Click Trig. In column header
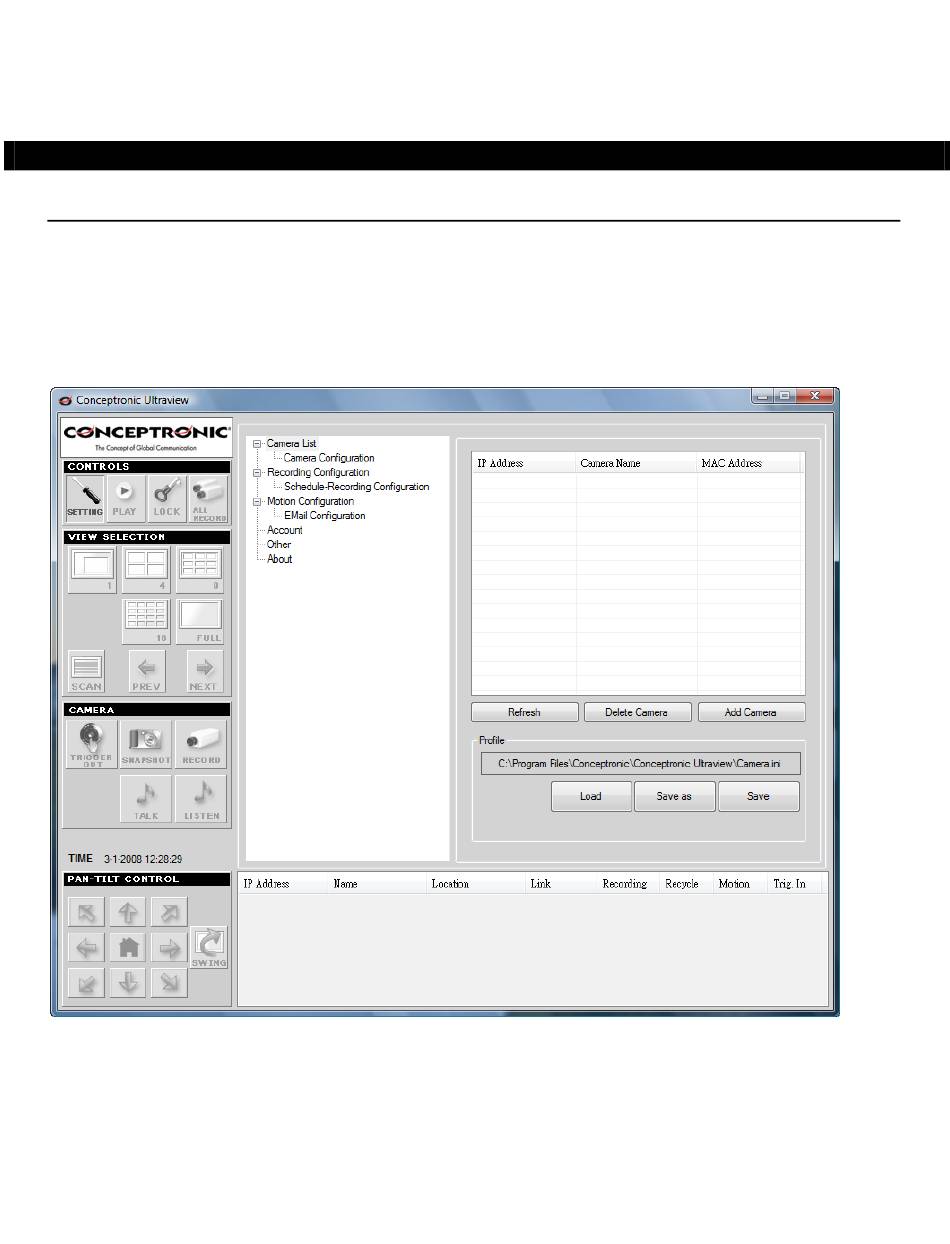Screen dimensions: 950x1244 794,884
